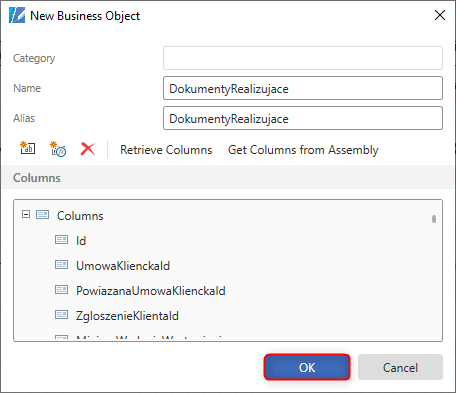Viewport: 456px width, 393px height.
Task: Click the New Column toolbar icon
Action: tap(28, 149)
